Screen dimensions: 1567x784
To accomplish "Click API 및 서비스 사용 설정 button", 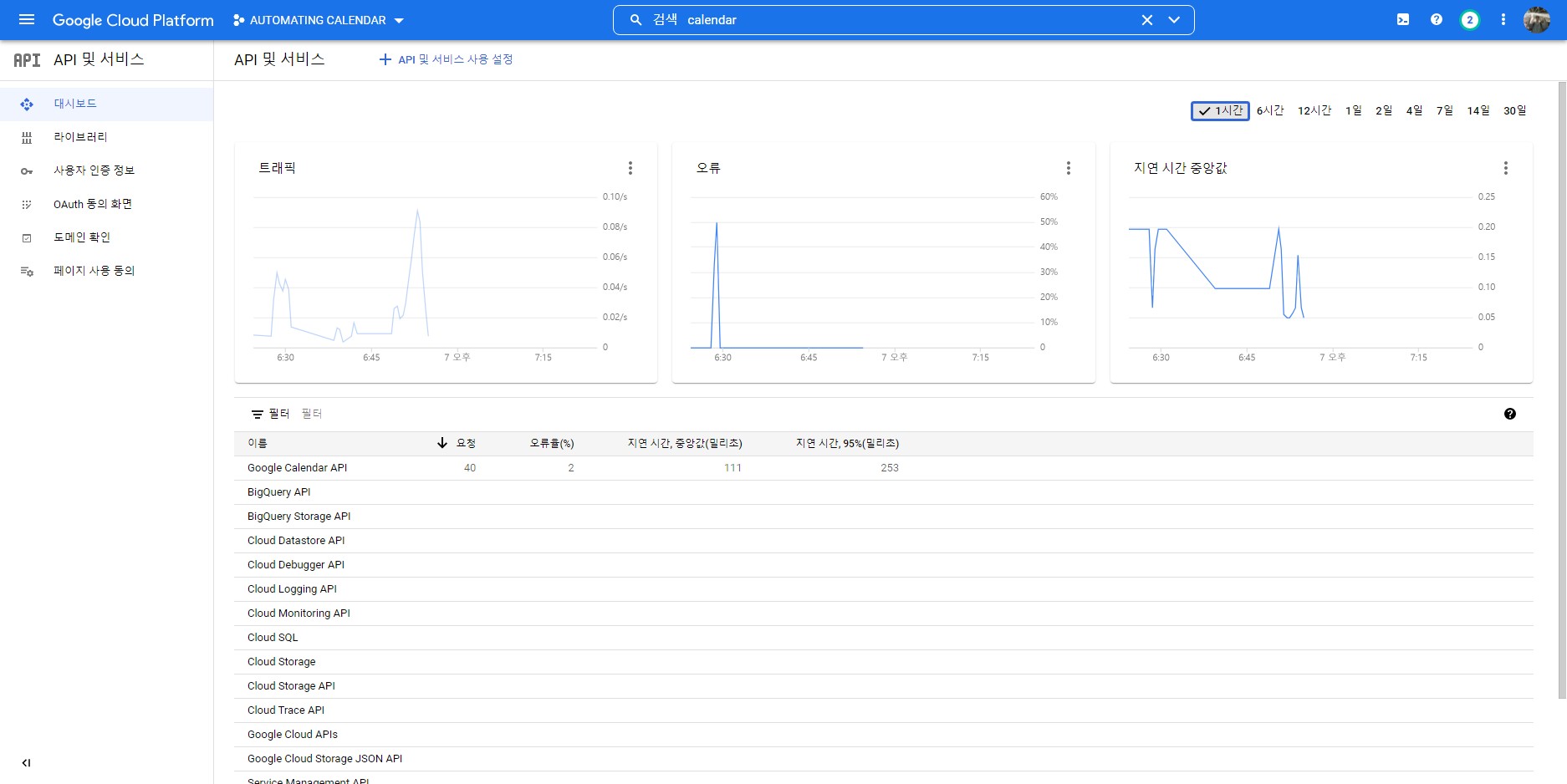I will point(447,59).
